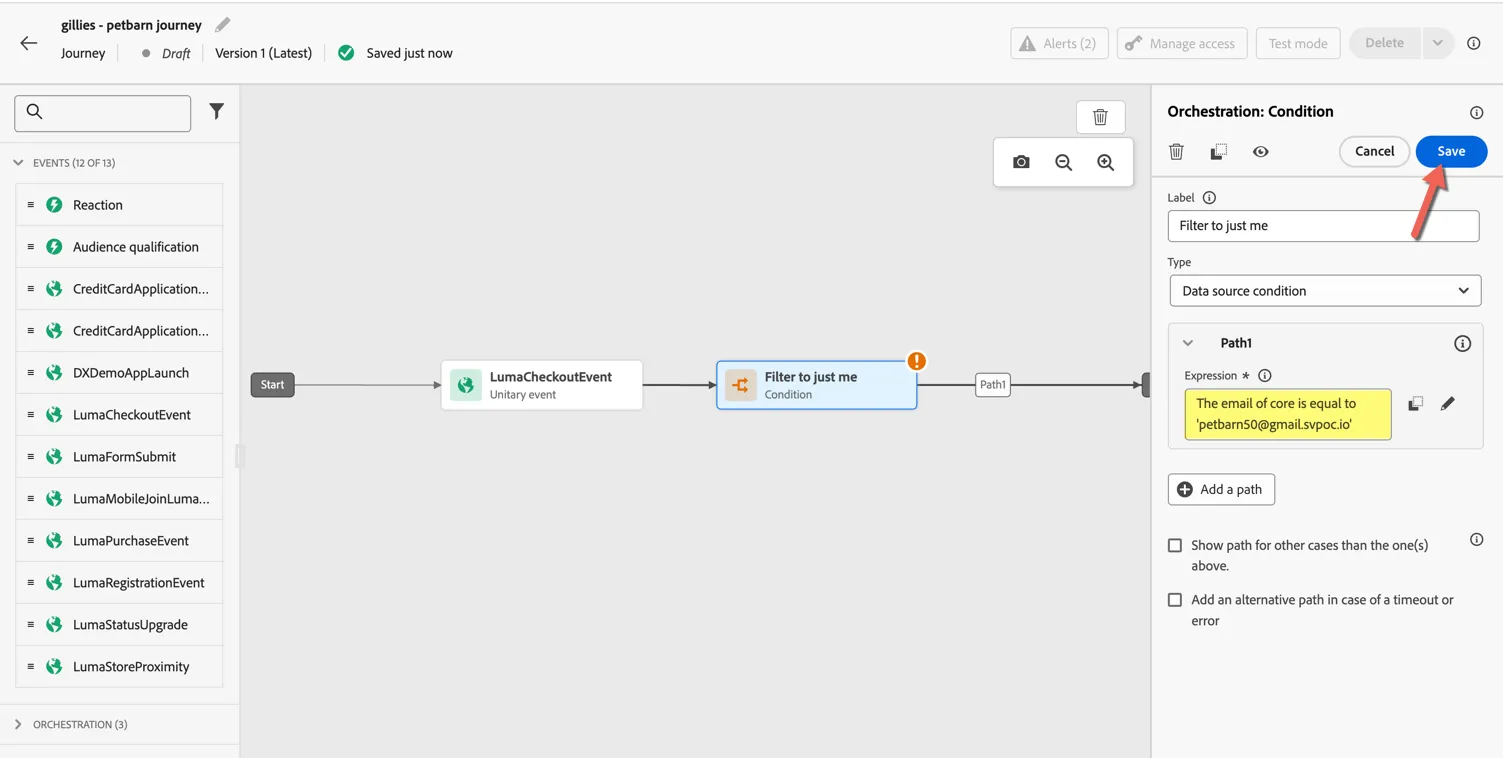Image resolution: width=1503 pixels, height=758 pixels.
Task: Open the Type data source condition dropdown
Action: [1325, 291]
